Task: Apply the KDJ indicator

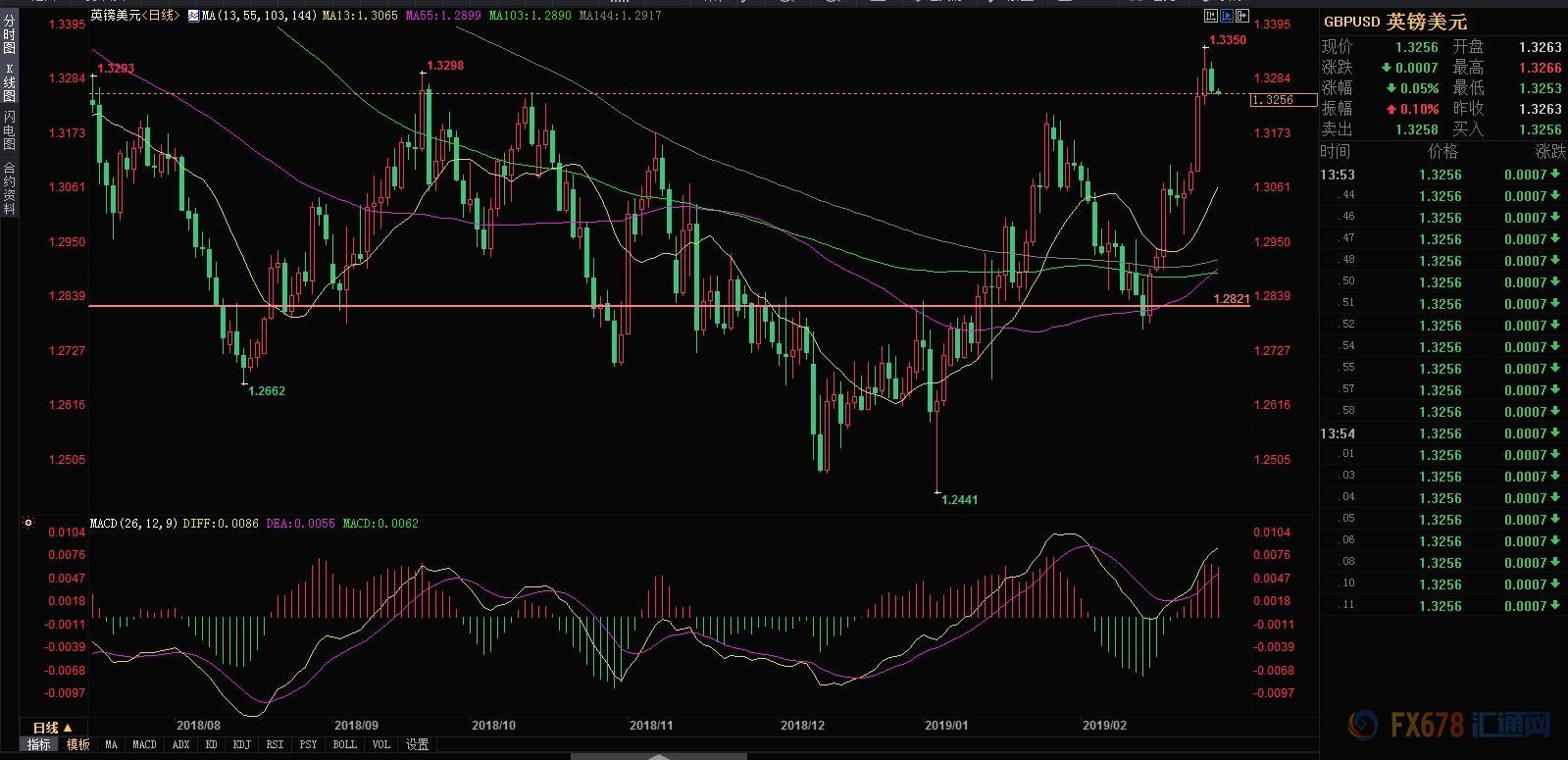Action: [241, 744]
